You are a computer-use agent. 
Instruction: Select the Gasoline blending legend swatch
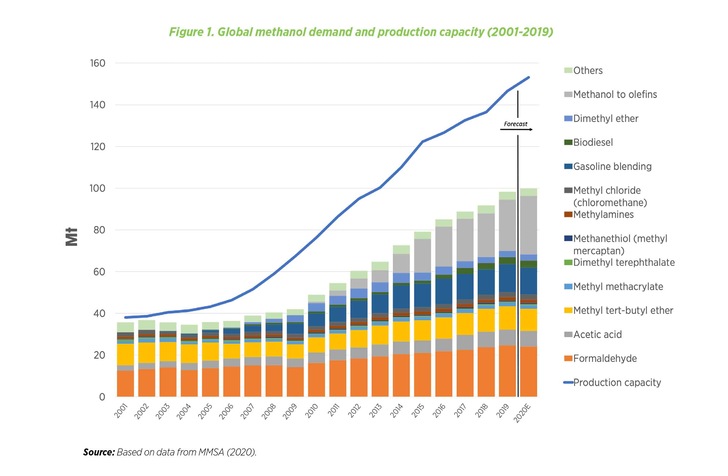coord(568,166)
